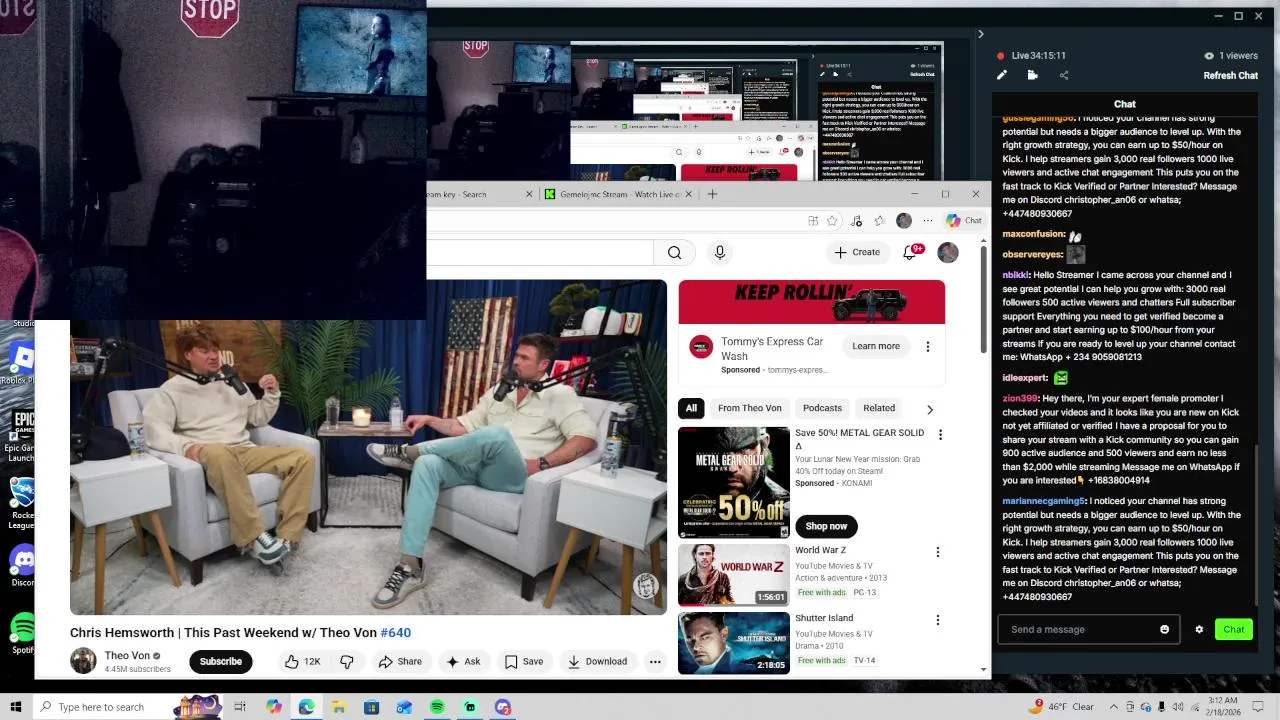Activate voice search microphone on YouTube

pos(719,252)
